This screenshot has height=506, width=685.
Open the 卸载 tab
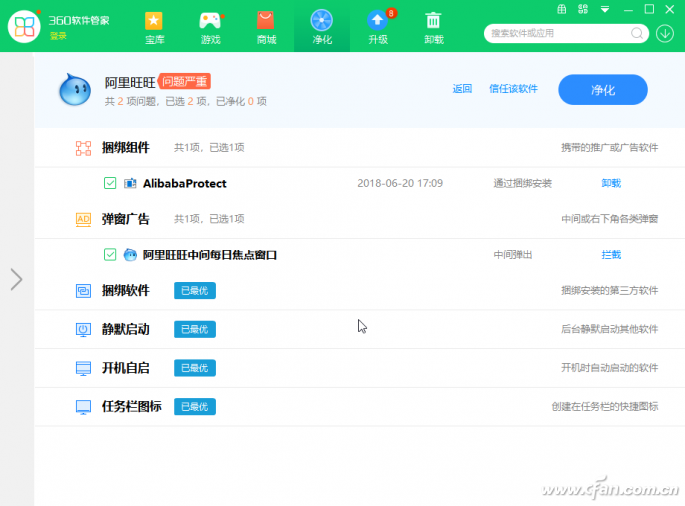[x=434, y=28]
